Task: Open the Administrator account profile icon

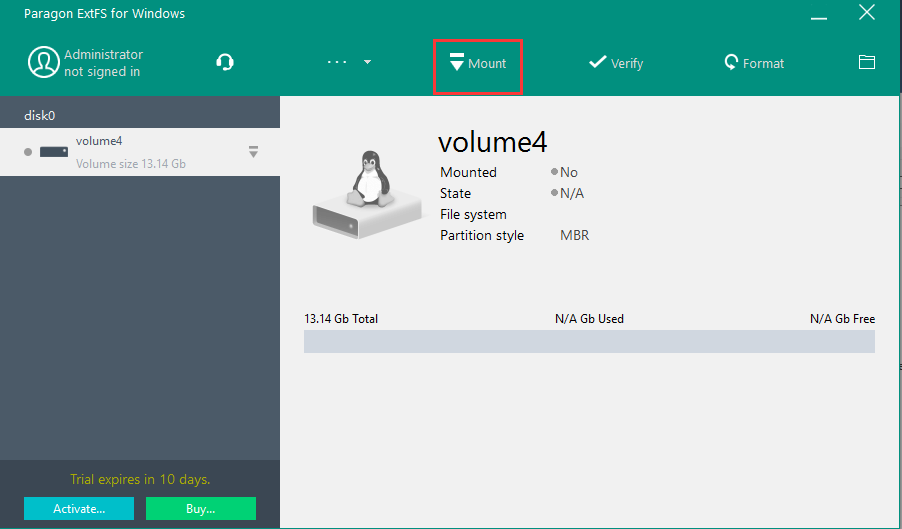Action: click(44, 62)
